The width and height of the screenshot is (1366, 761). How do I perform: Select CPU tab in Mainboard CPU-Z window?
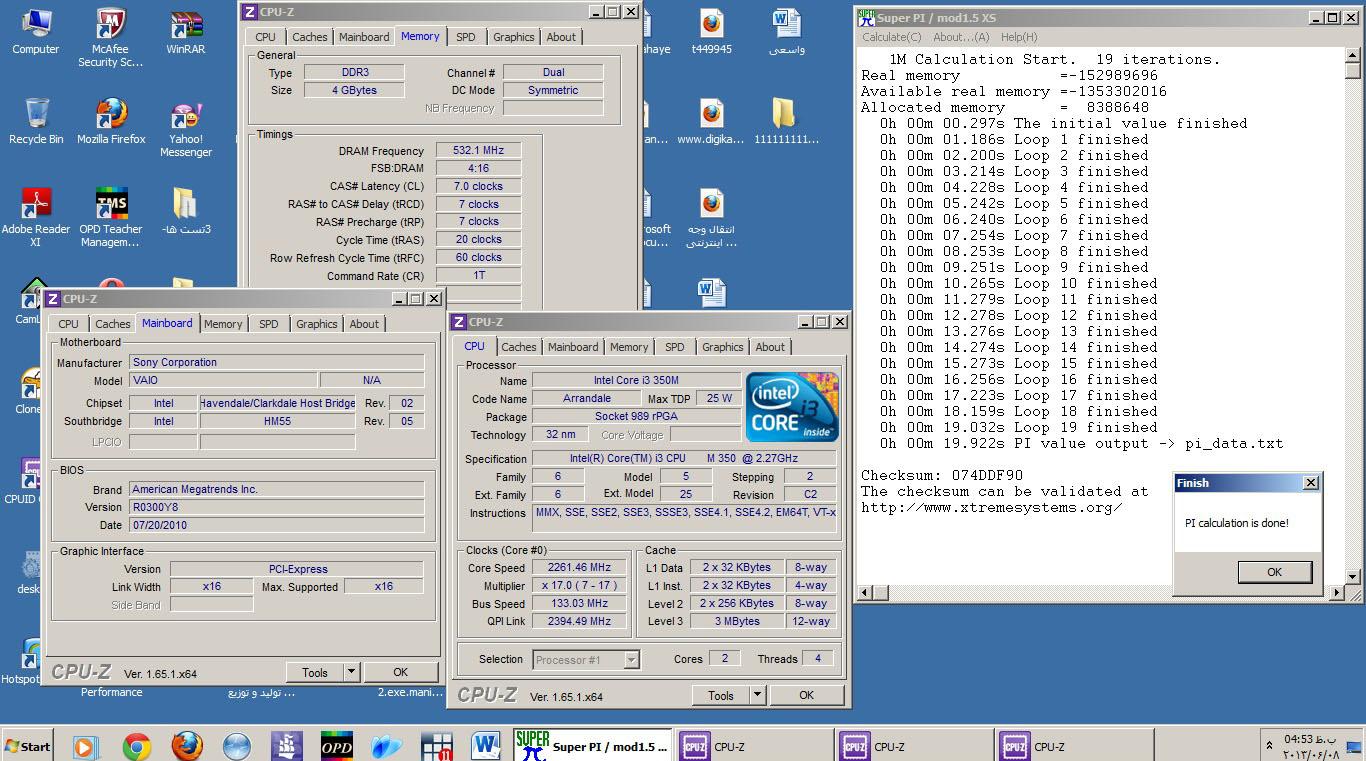click(68, 324)
